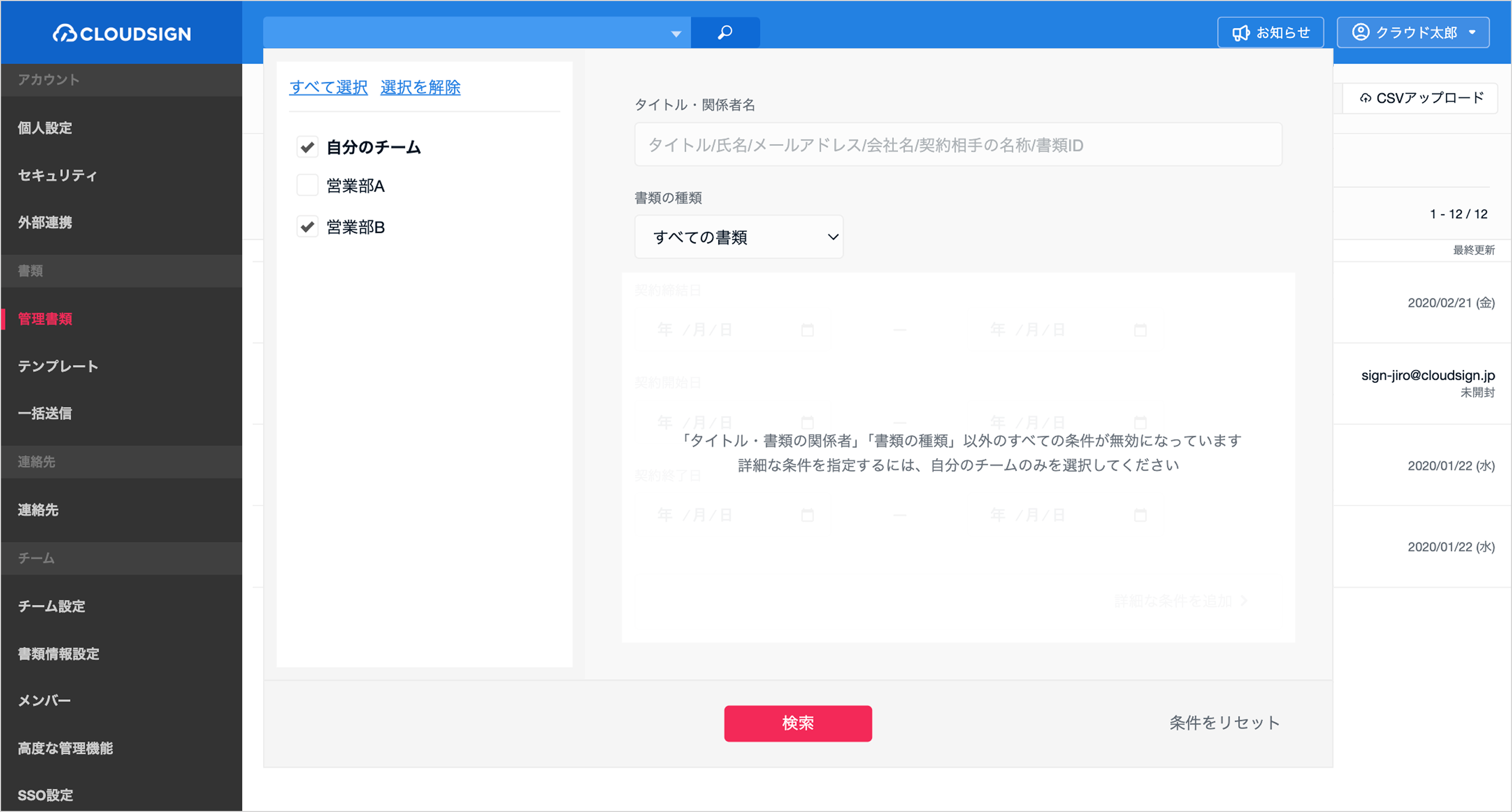Expand the クラウド太郎 account dropdown arrow

click(1472, 33)
